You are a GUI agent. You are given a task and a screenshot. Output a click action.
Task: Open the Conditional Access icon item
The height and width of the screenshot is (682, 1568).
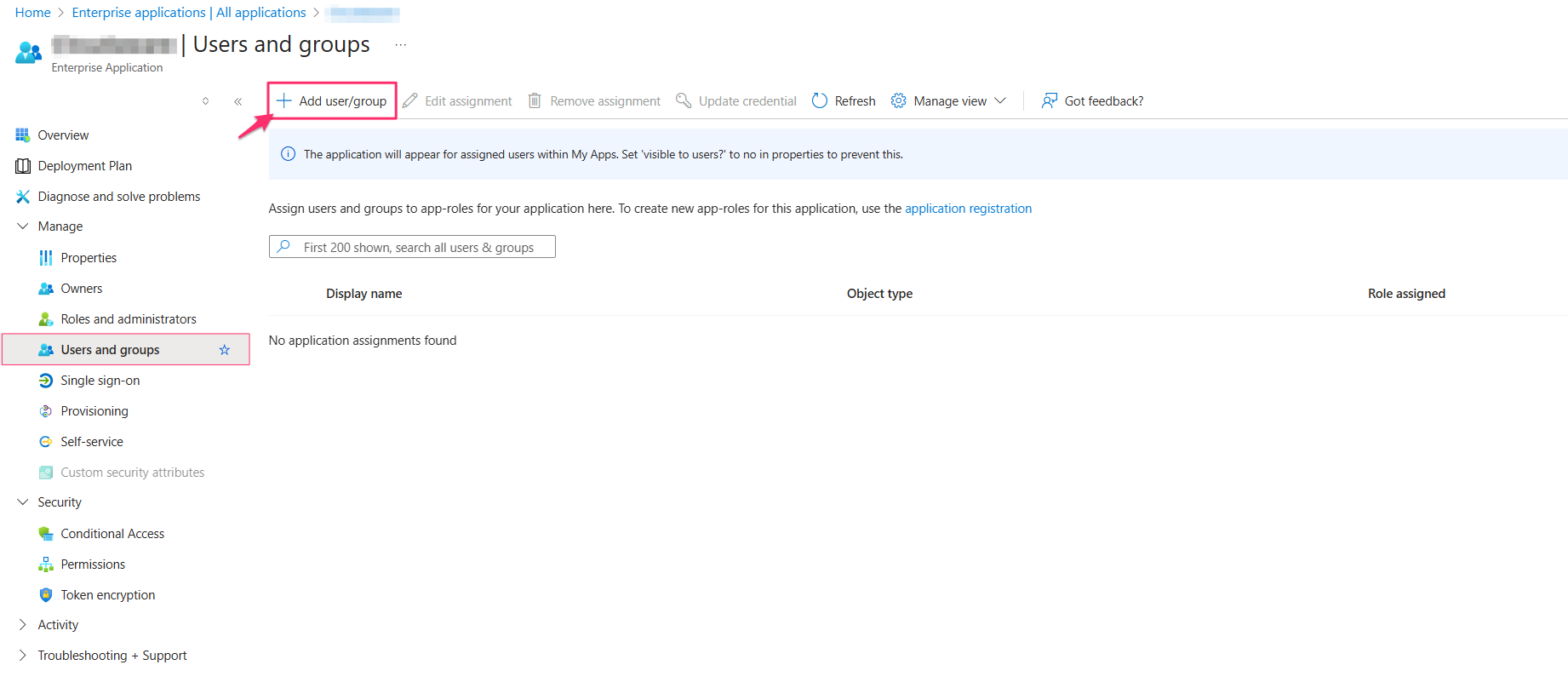pos(46,534)
